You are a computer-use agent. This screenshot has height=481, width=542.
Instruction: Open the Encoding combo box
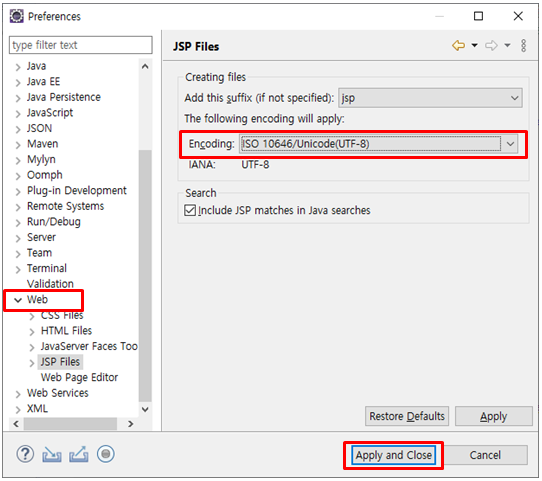pyautogui.click(x=379, y=144)
